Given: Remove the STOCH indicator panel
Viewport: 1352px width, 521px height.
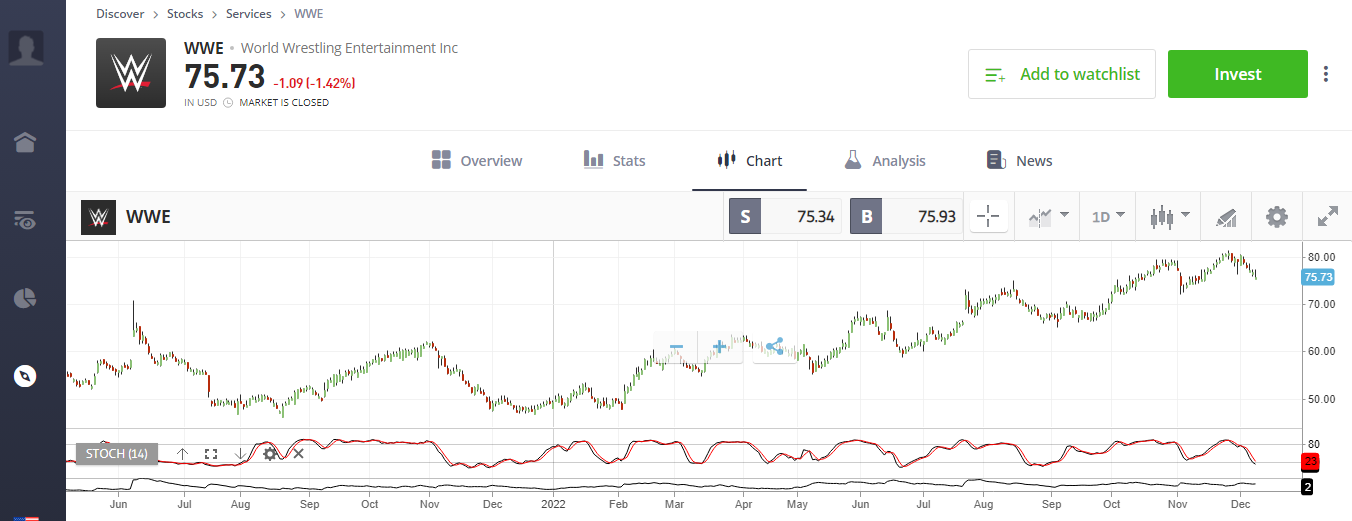Looking at the screenshot, I should (298, 454).
